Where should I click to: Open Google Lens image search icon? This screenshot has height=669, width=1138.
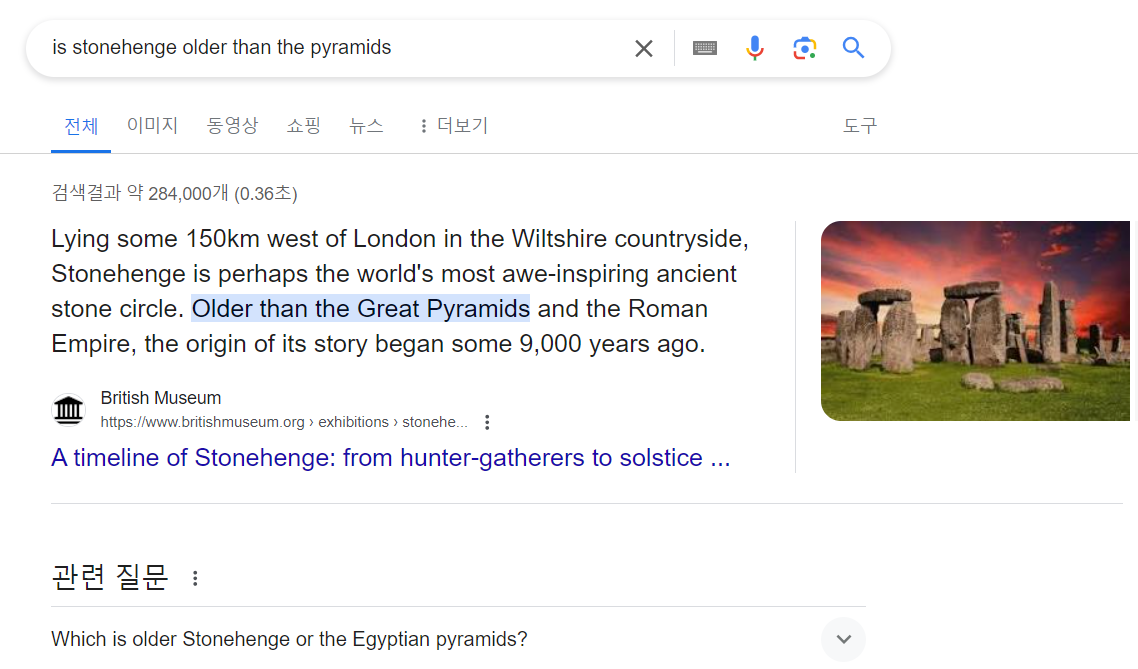pyautogui.click(x=804, y=48)
